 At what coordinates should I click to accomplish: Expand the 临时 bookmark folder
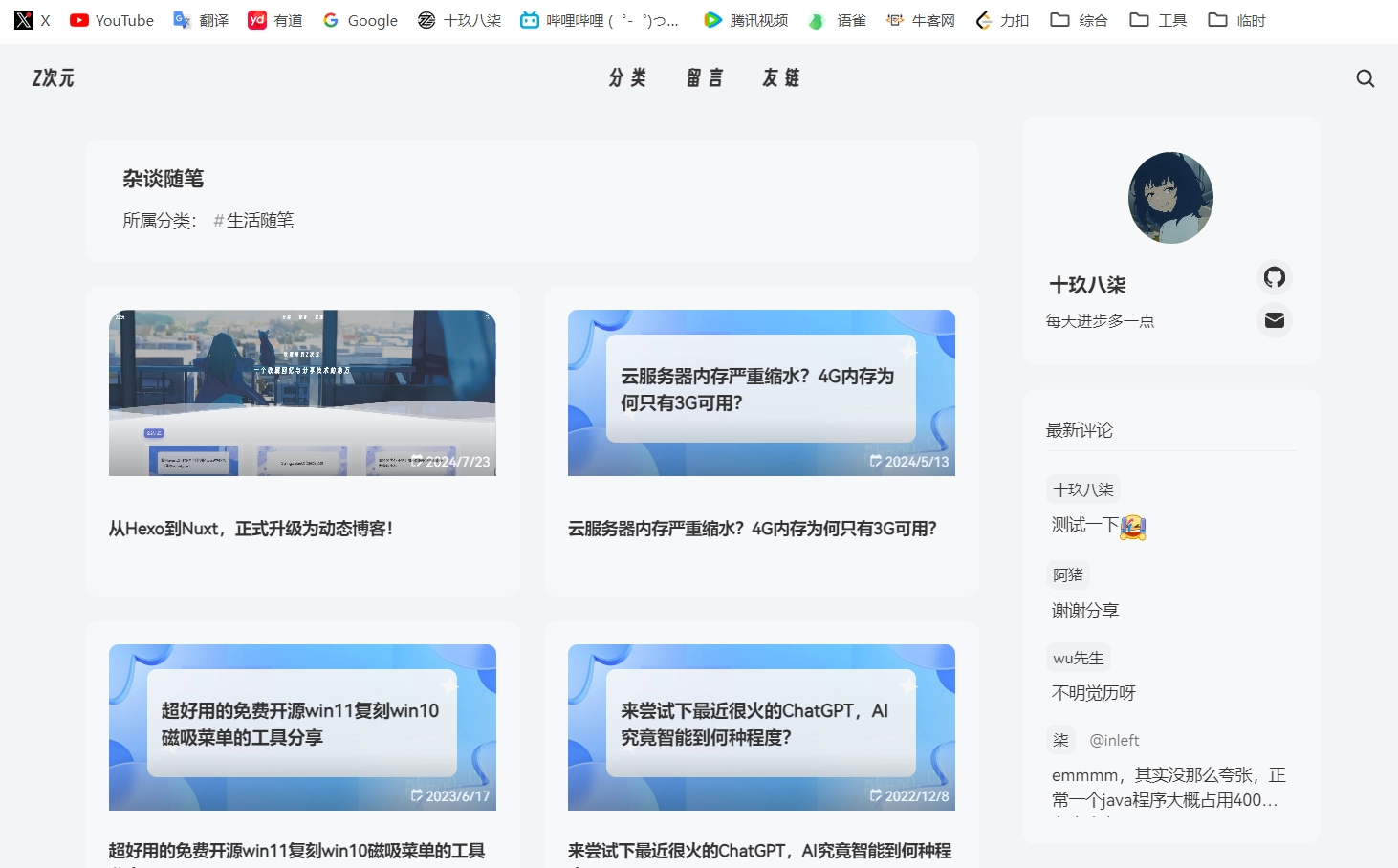[x=1236, y=20]
